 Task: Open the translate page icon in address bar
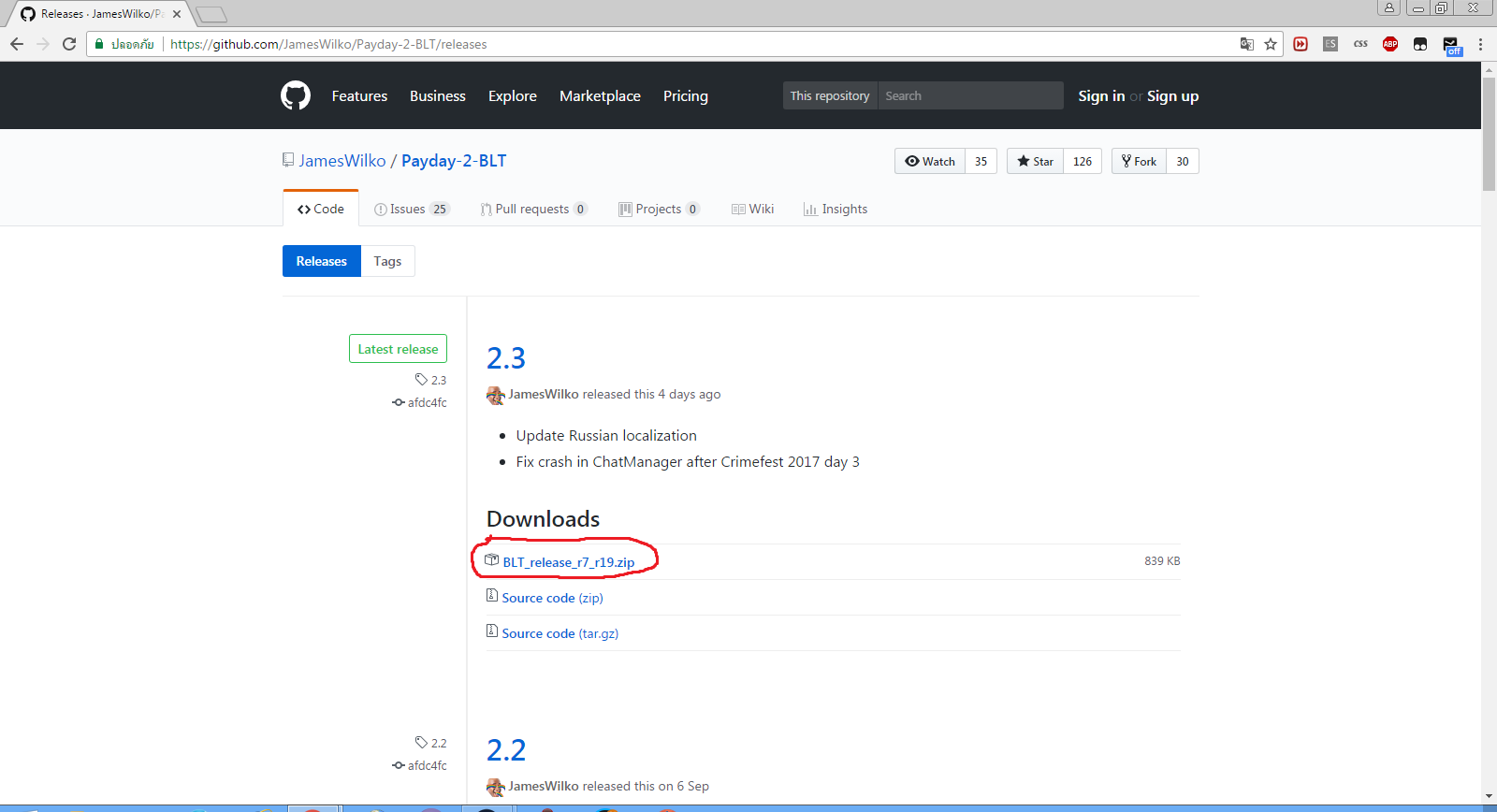pos(1246,44)
